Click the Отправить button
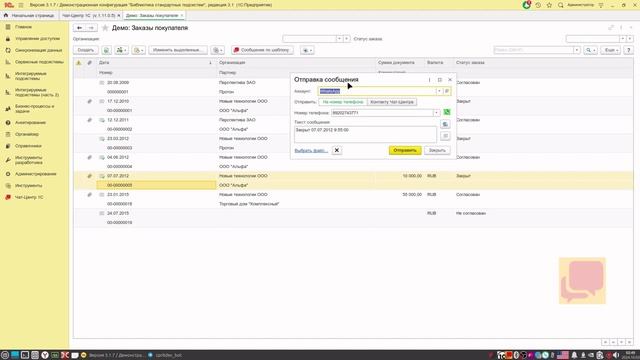 point(405,150)
